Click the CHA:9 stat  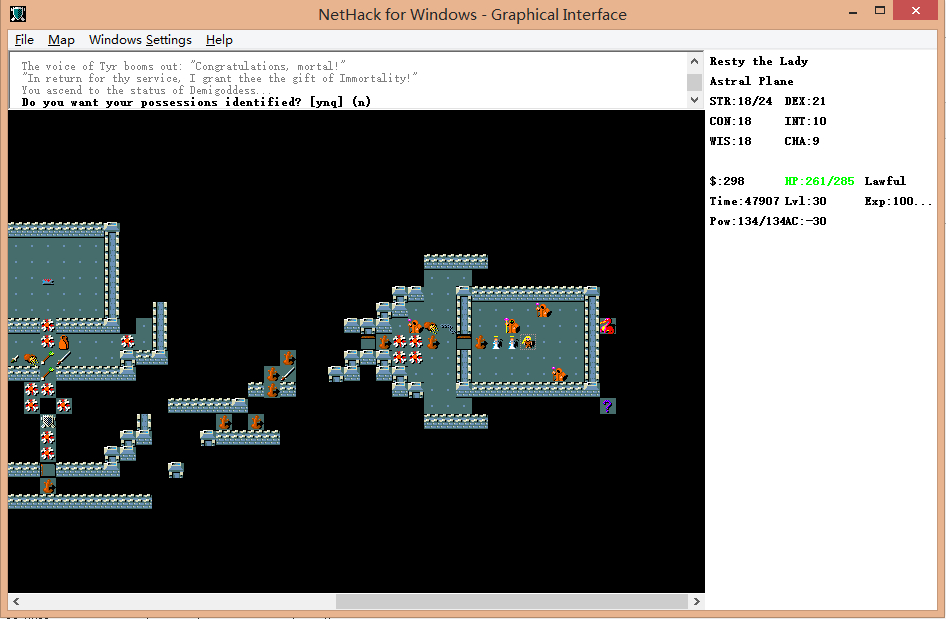[802, 141]
